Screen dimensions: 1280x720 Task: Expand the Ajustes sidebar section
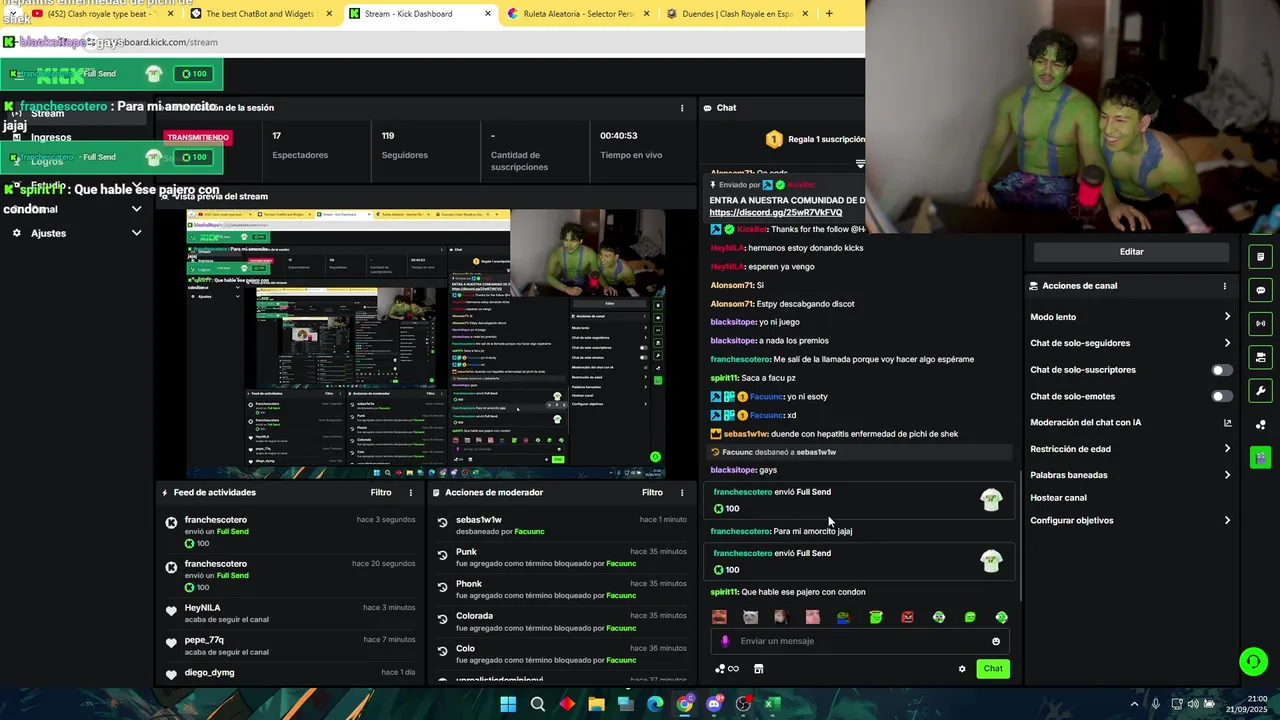(136, 233)
